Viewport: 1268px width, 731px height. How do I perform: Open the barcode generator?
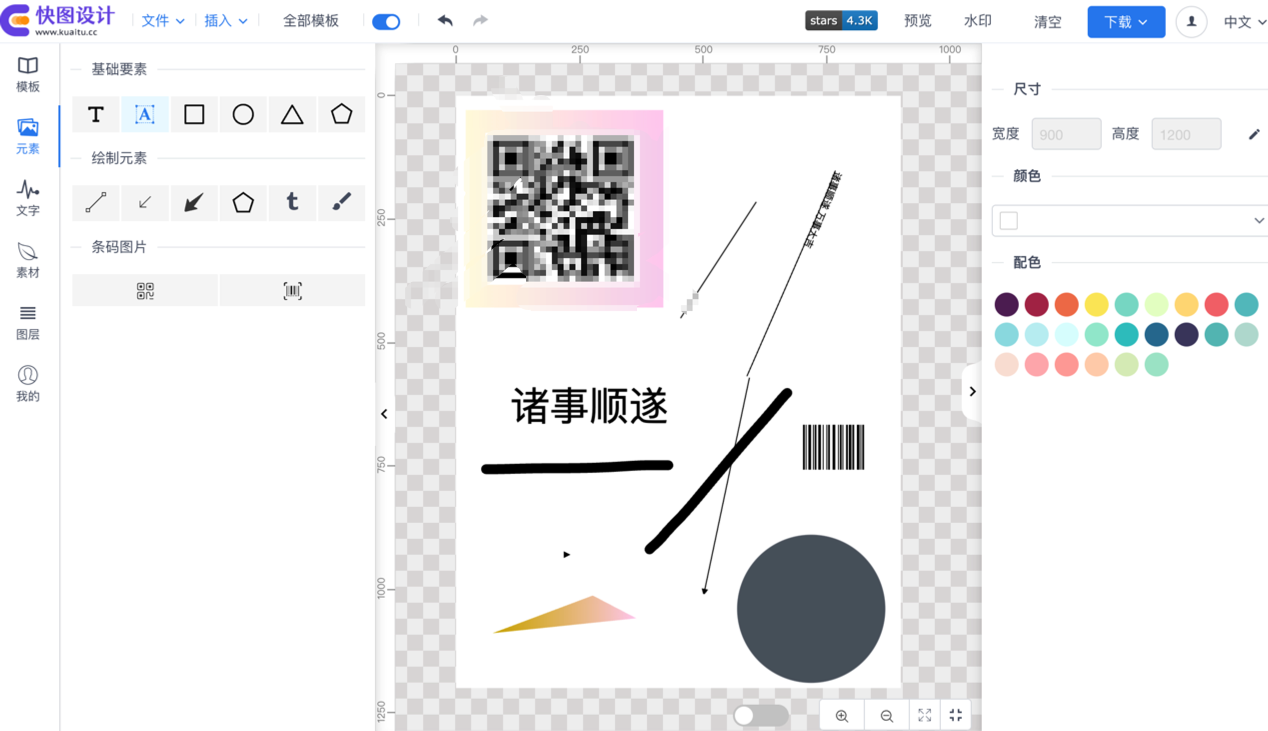click(292, 290)
